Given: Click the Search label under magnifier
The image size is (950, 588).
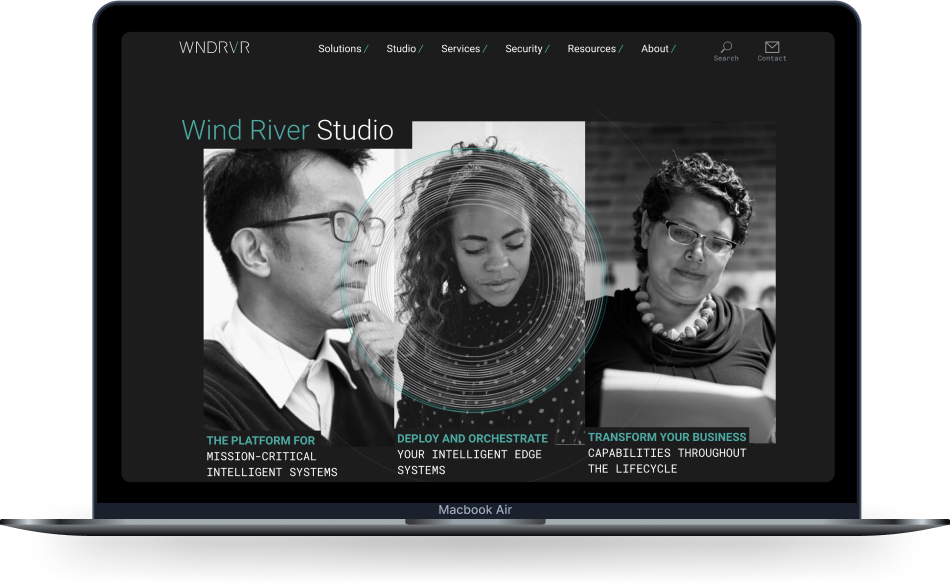Looking at the screenshot, I should click(x=726, y=57).
